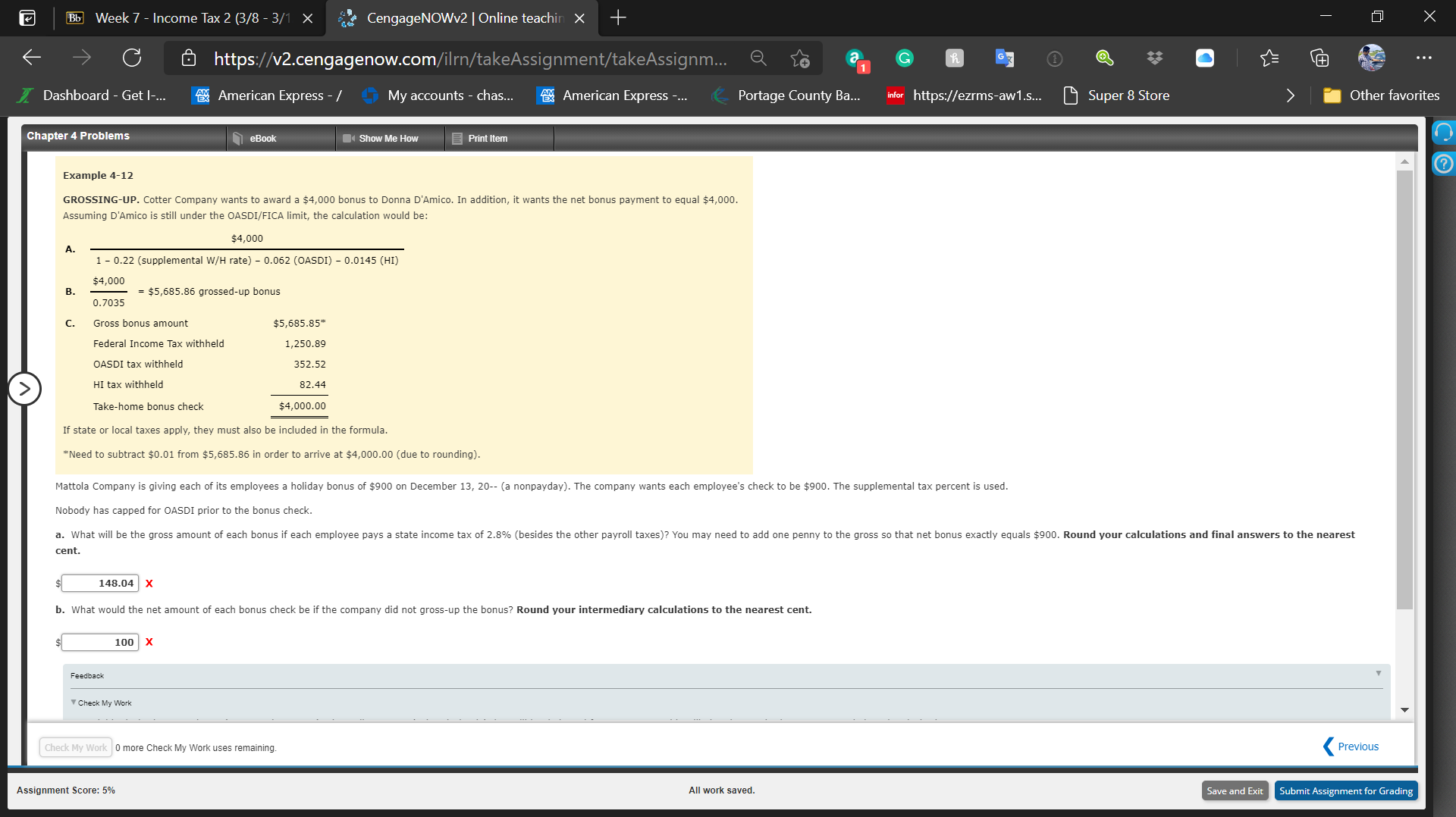Select the answer field showing 148.04
1456x817 pixels.
(99, 583)
